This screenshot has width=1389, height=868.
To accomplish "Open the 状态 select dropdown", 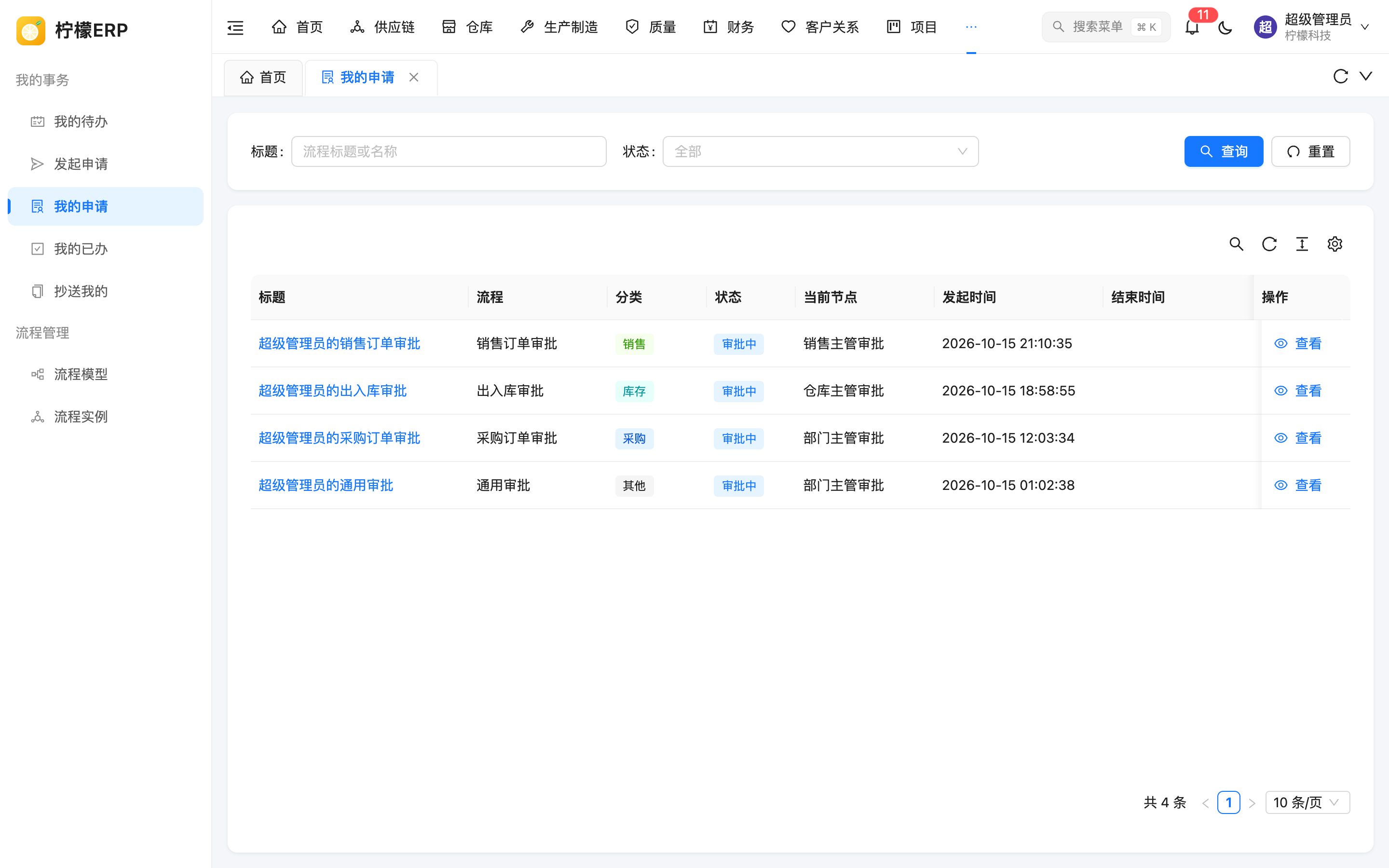I will 820,151.
